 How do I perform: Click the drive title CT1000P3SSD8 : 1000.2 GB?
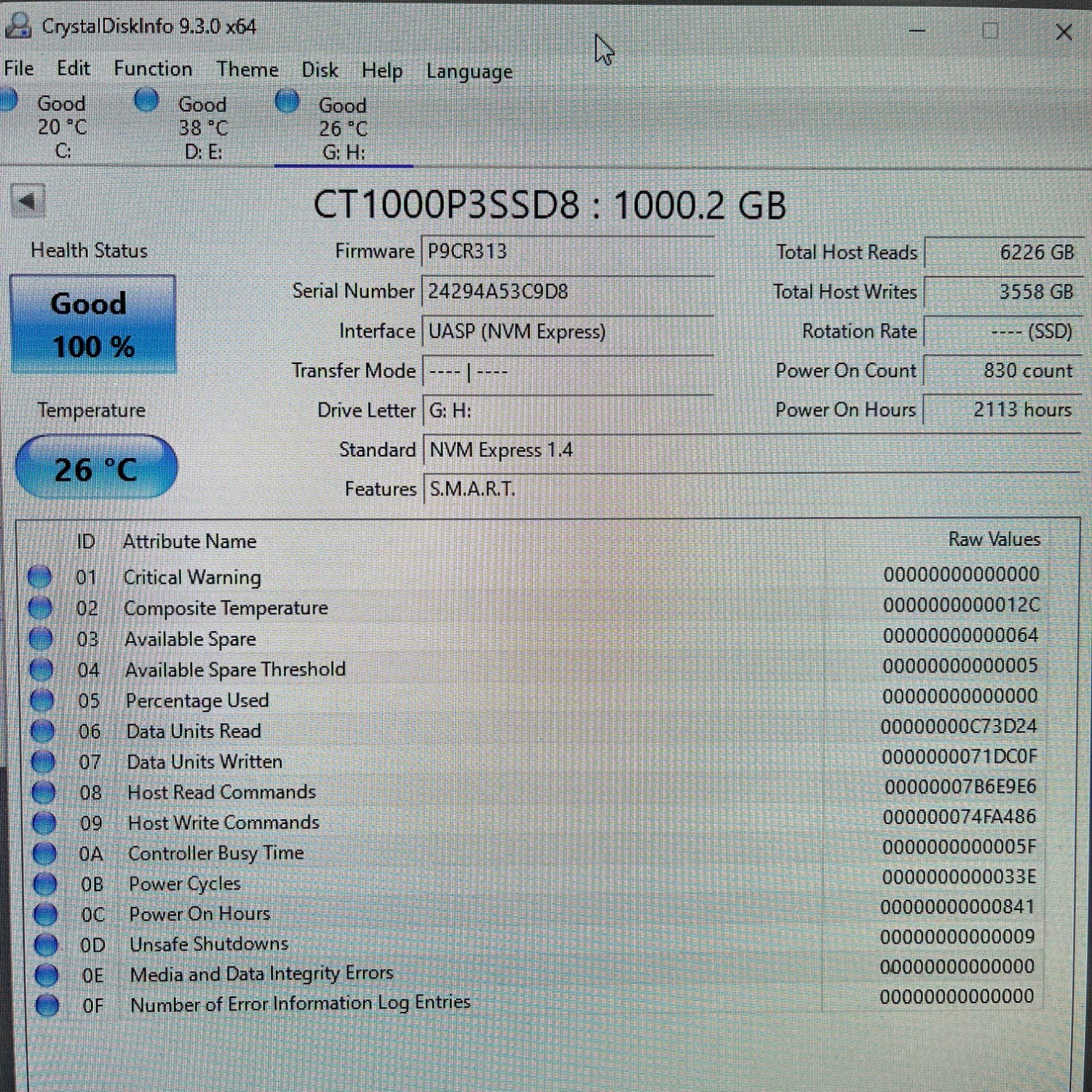click(x=550, y=205)
